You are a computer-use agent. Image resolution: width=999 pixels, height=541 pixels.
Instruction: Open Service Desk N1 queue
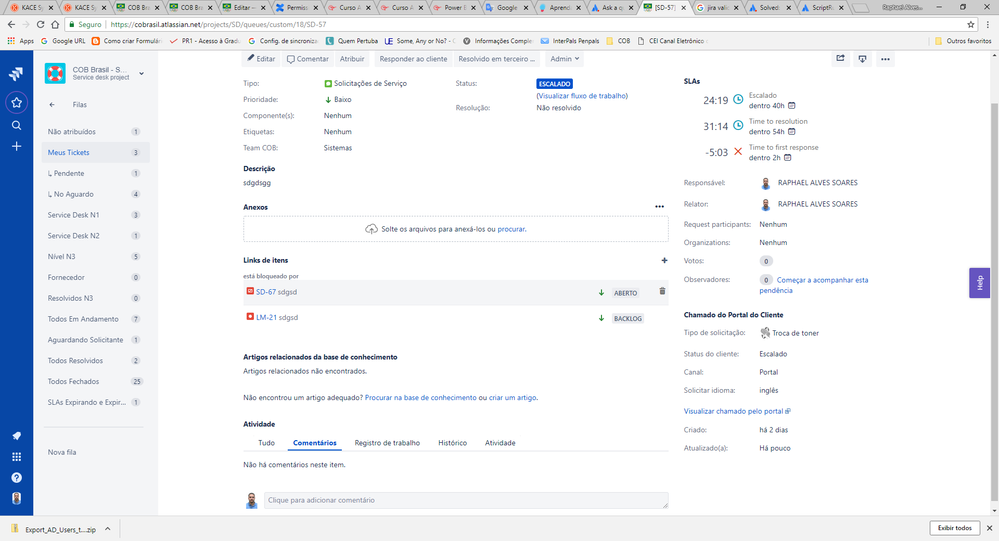click(x=94, y=215)
